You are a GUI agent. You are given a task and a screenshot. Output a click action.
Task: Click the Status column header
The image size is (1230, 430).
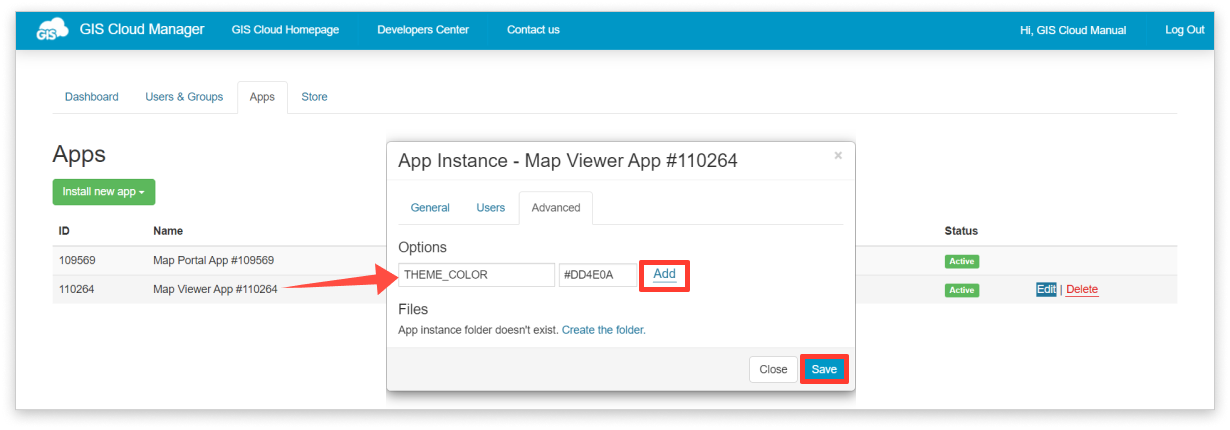coord(961,231)
